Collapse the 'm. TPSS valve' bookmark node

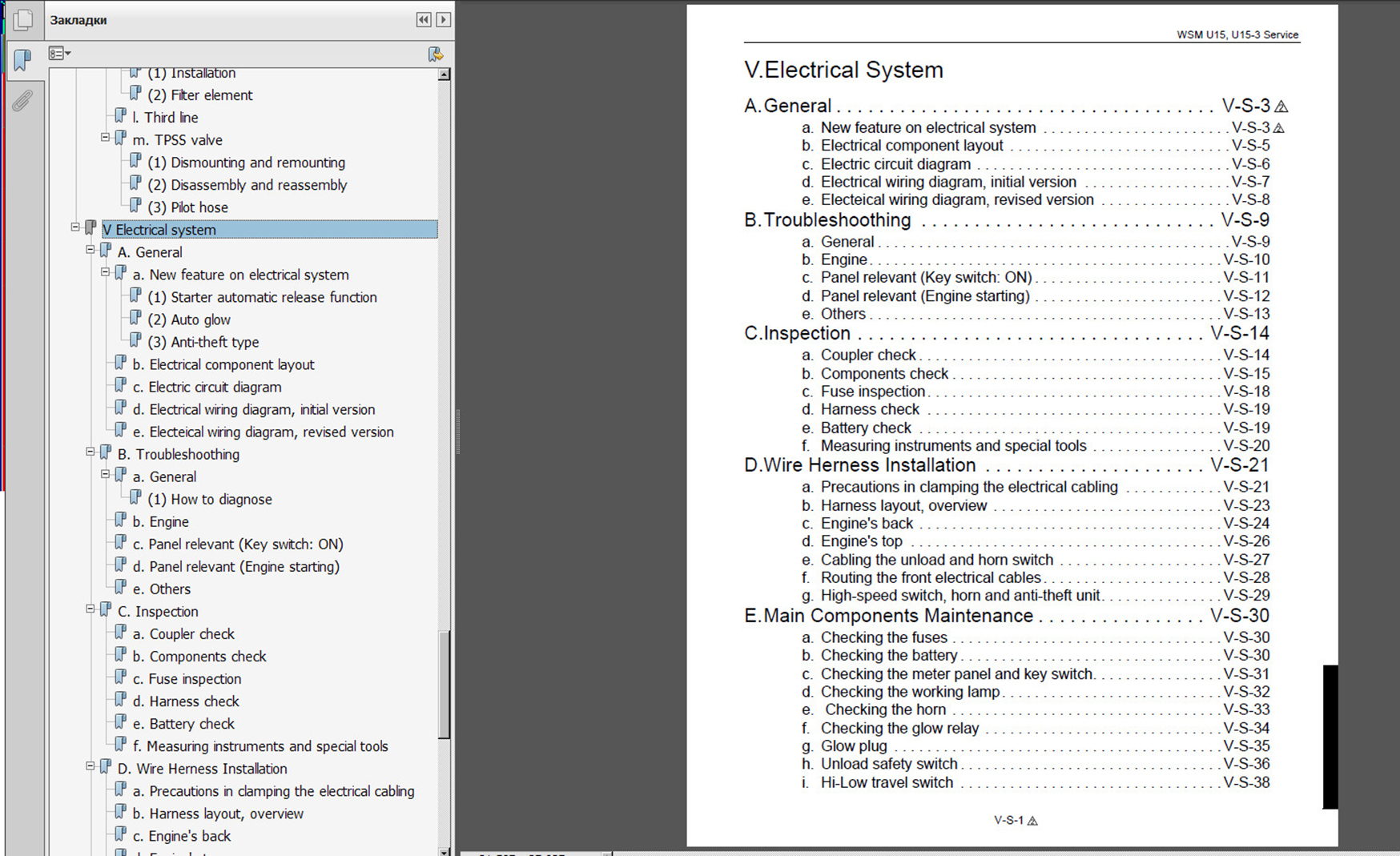point(105,138)
